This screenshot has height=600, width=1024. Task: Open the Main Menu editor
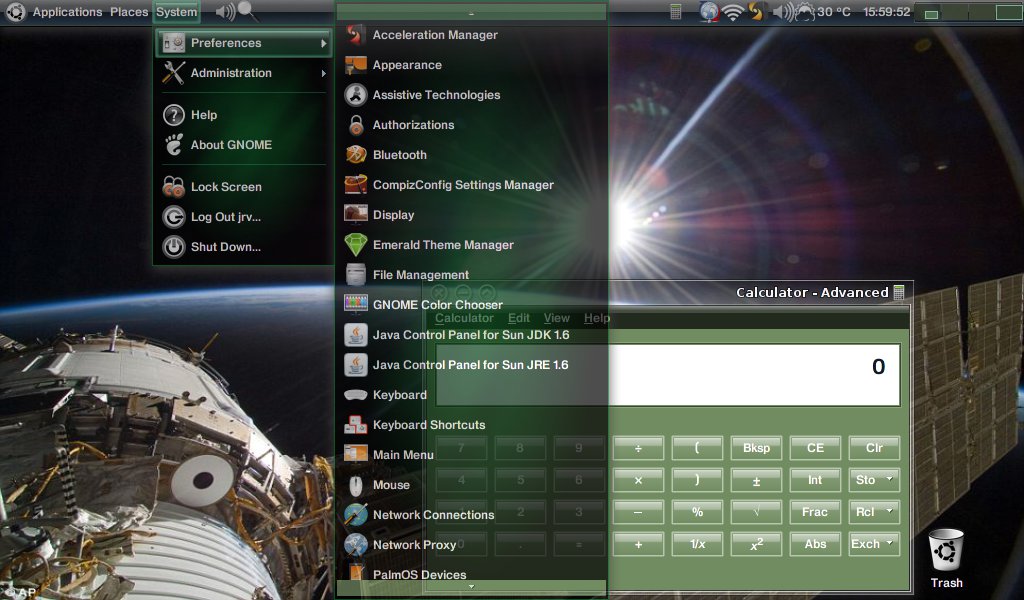tap(472, 455)
